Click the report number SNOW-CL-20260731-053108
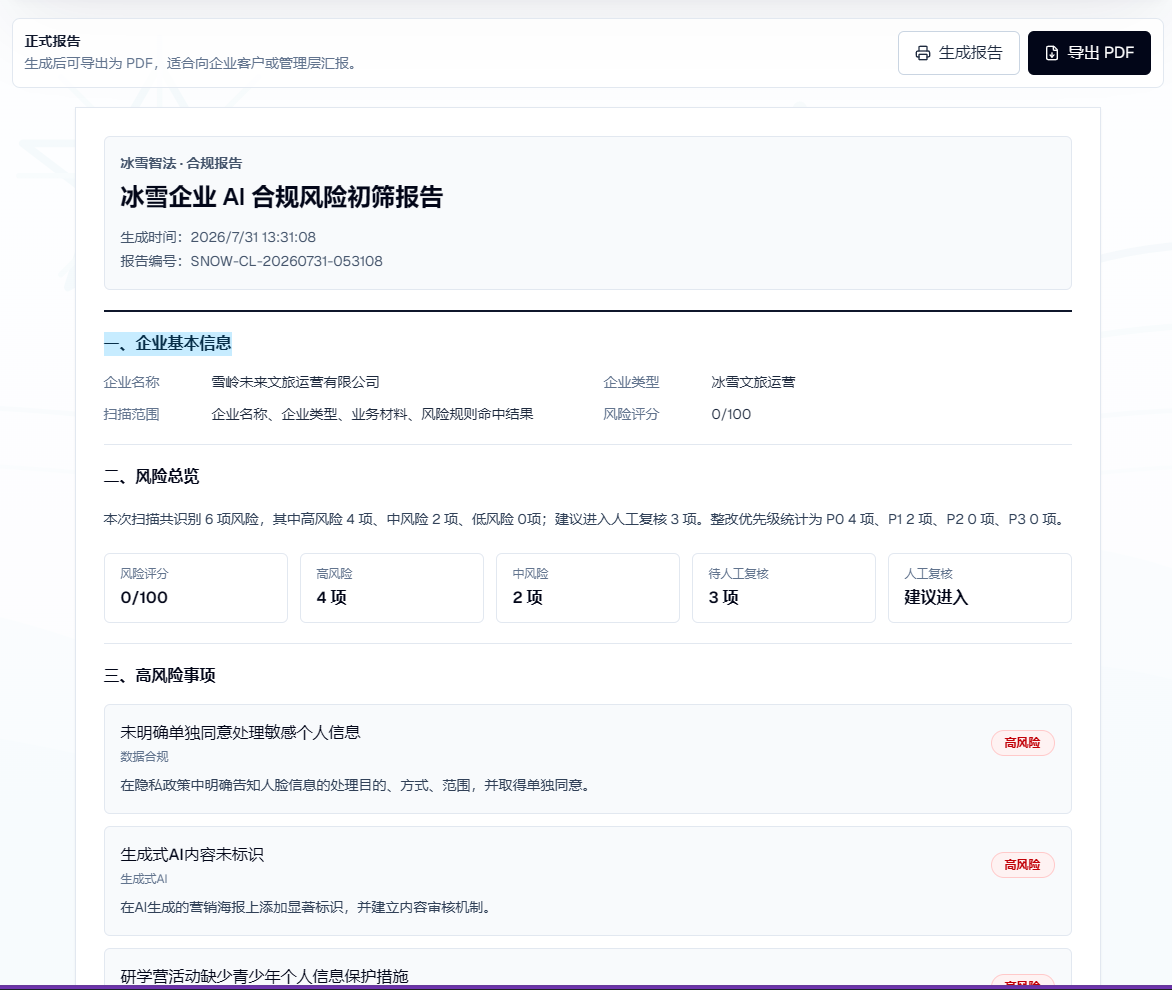Screen dimensions: 1172x990 tap(286, 261)
